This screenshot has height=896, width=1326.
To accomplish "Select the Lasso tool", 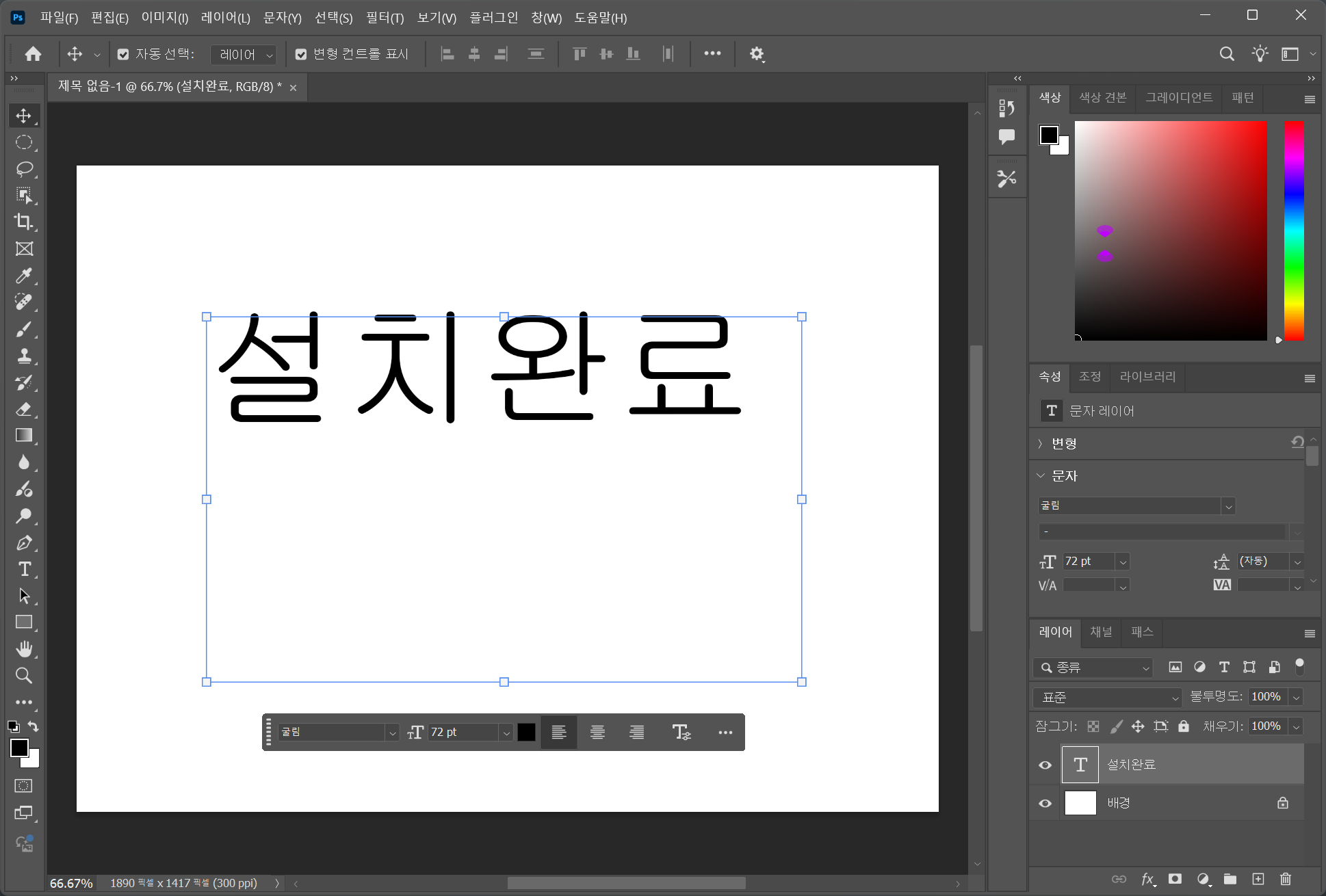I will coord(24,169).
